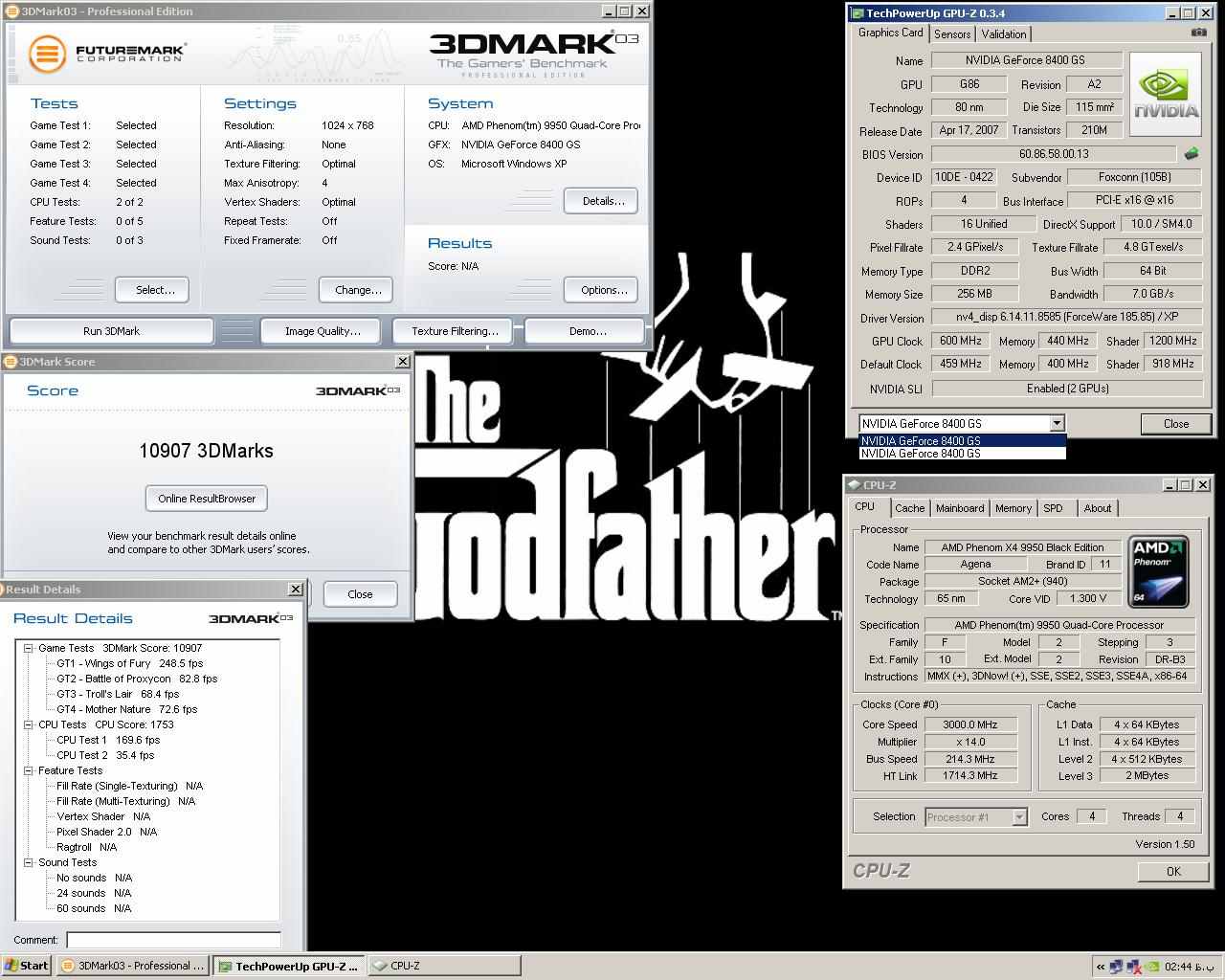The width and height of the screenshot is (1225, 980).
Task: Select Ragtroll result row
Action: (x=86, y=847)
